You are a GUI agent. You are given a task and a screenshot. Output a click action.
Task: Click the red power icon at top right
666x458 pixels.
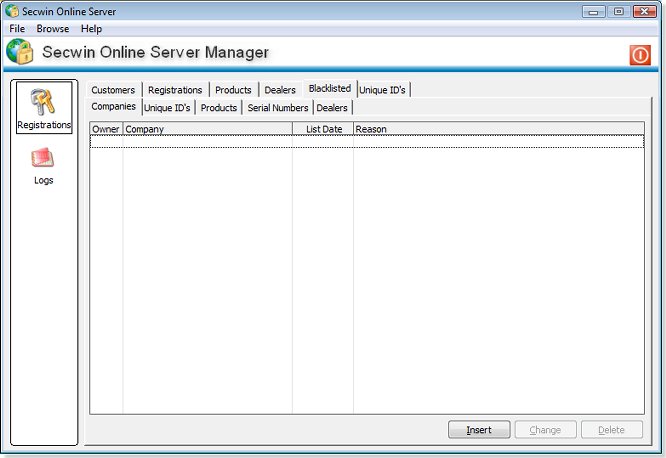click(640, 55)
